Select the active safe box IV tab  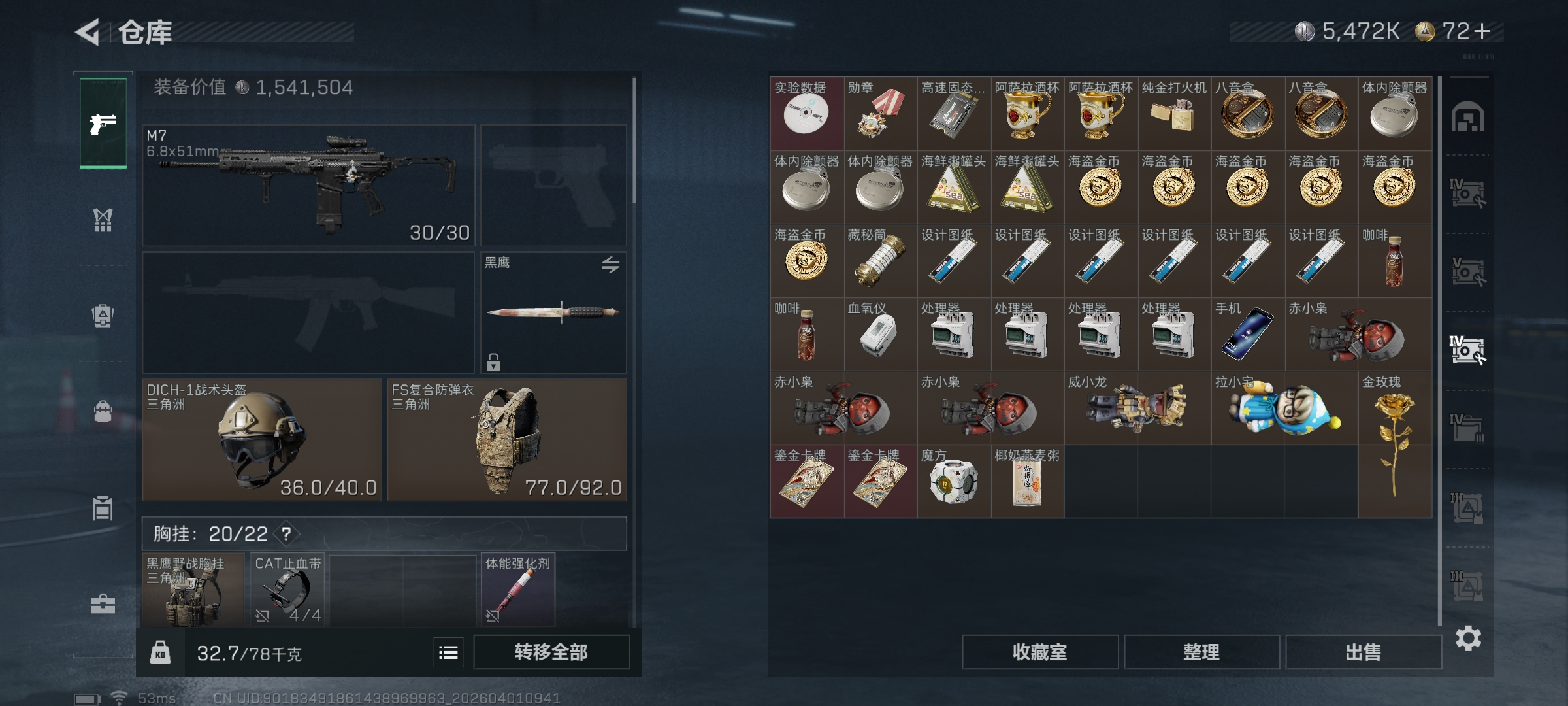click(x=1467, y=350)
